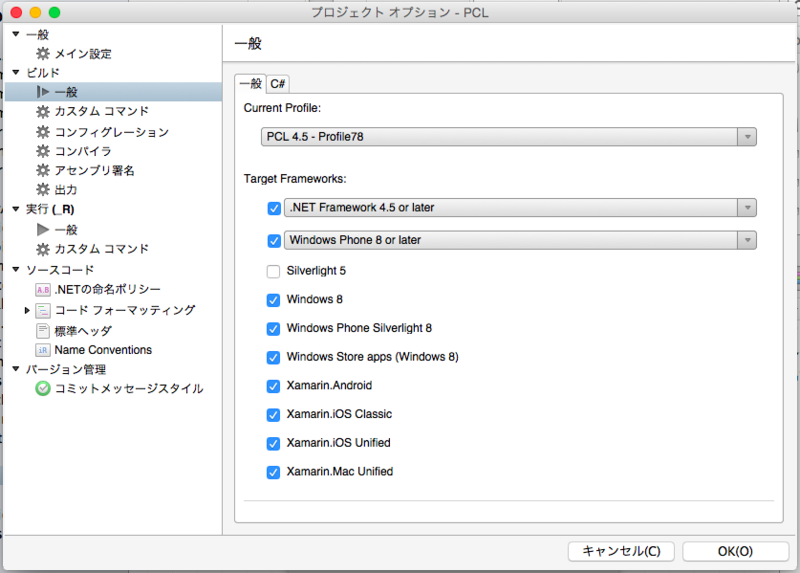The image size is (800, 573).
Task: Select .NETの命名ポリシー in the tree
Action: pos(108,290)
